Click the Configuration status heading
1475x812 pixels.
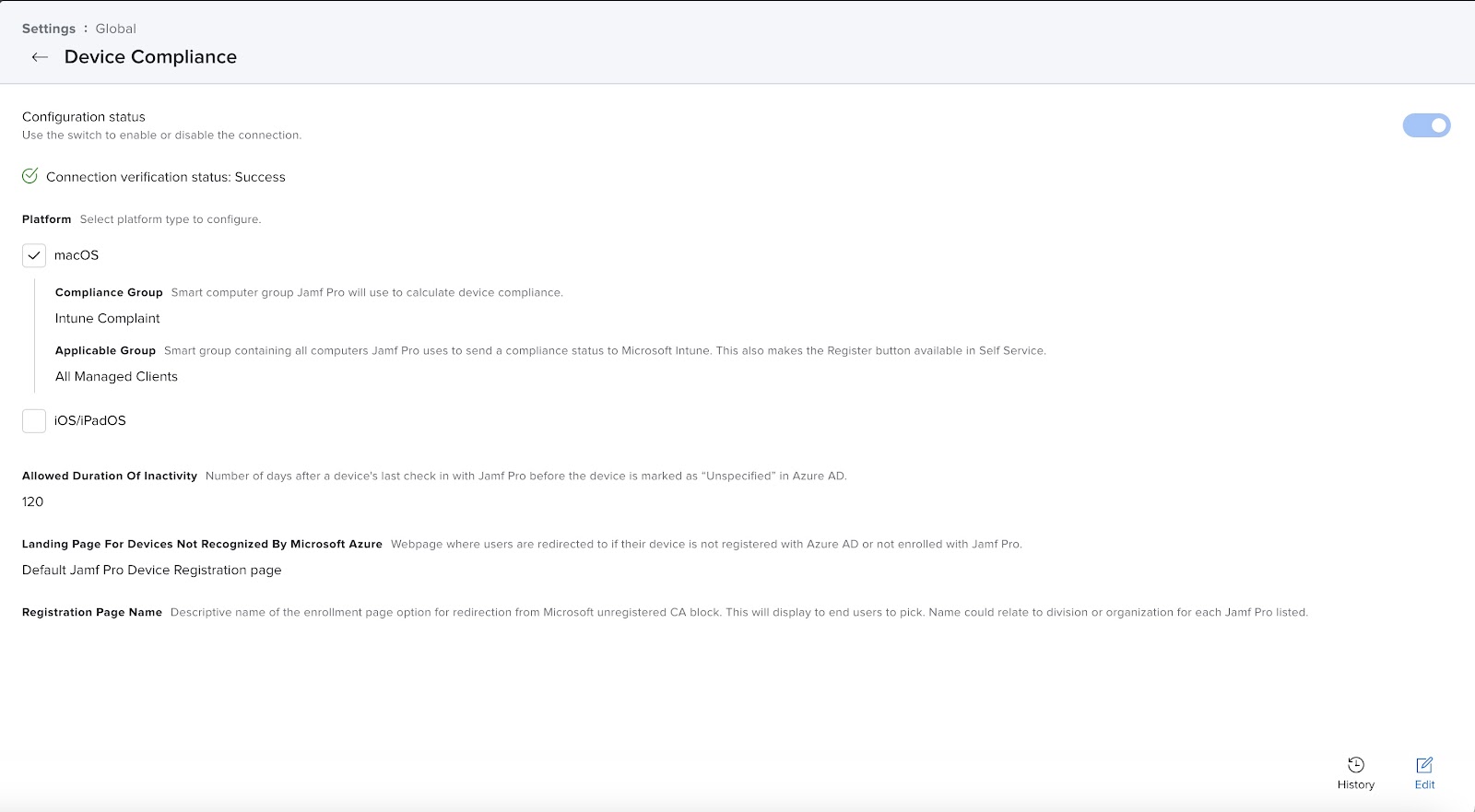(84, 117)
